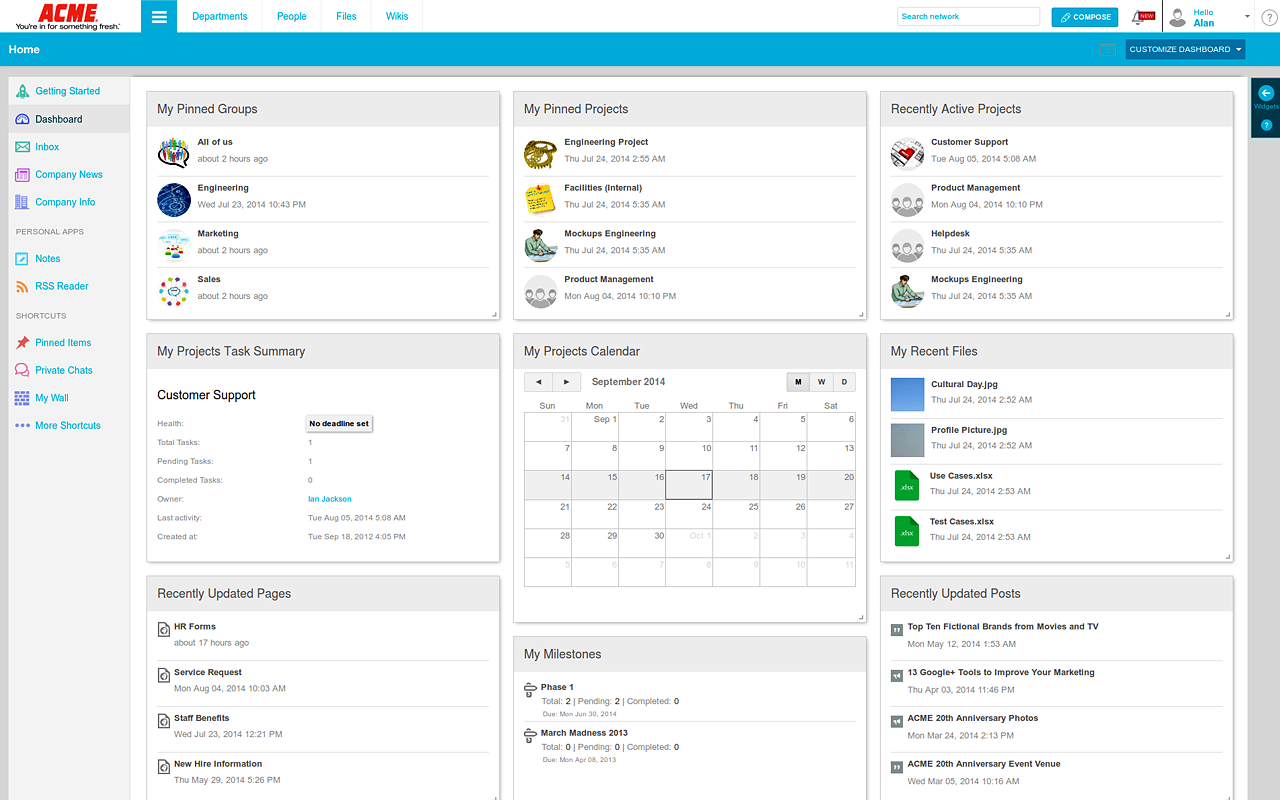This screenshot has width=1280, height=800.
Task: Open Ian Jackson owner link
Action: point(330,499)
